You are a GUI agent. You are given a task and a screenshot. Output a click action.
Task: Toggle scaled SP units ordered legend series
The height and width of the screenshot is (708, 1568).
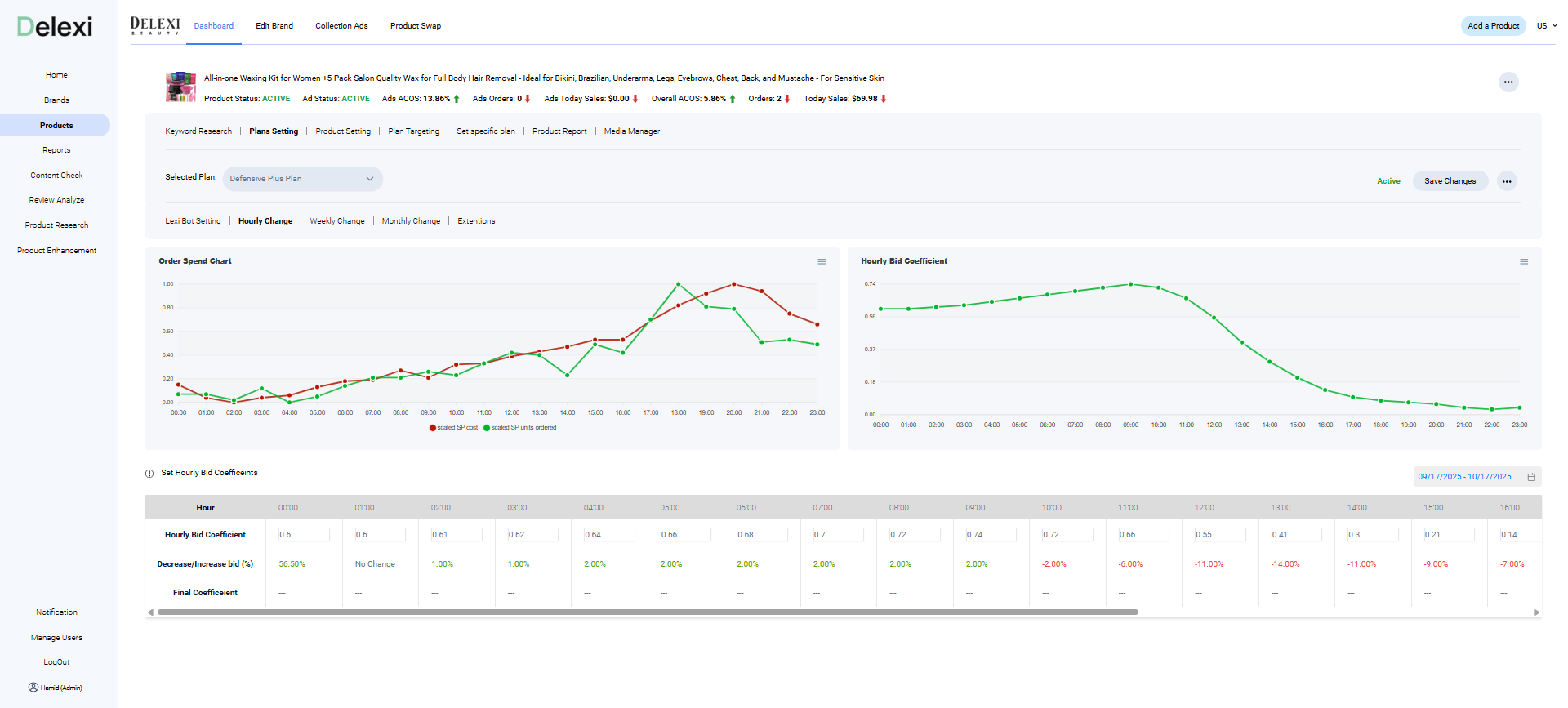click(520, 428)
